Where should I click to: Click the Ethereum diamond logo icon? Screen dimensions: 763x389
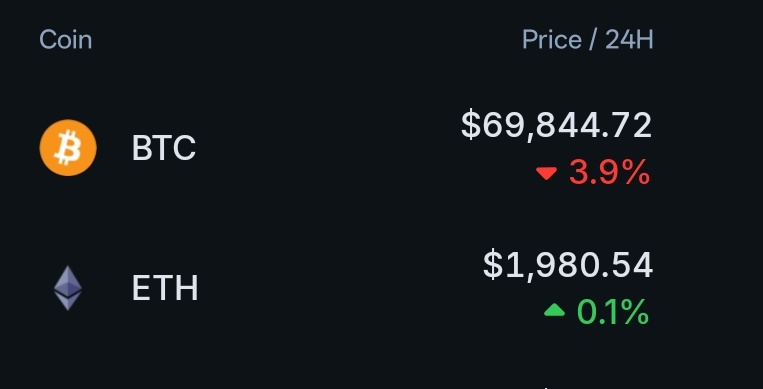(68, 288)
